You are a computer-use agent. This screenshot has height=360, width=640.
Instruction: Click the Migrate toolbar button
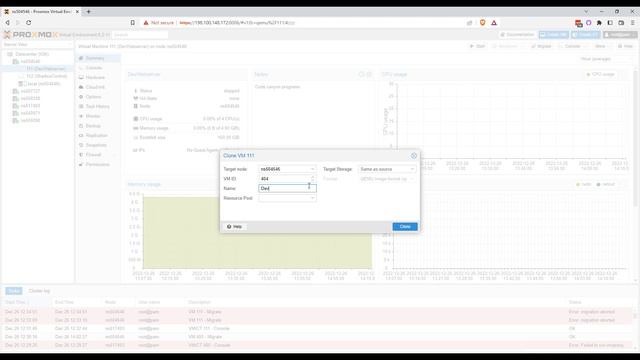click(x=541, y=46)
